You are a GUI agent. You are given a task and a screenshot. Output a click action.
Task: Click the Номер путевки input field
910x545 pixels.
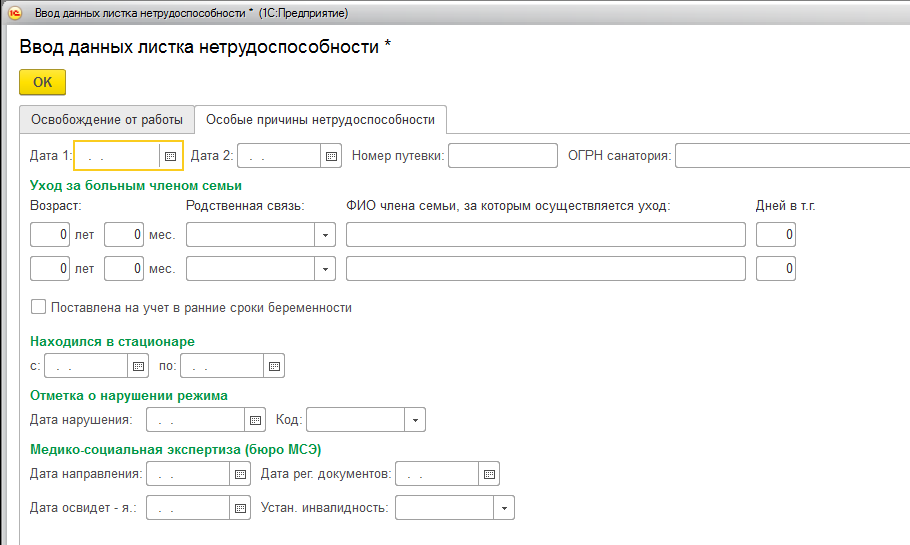click(502, 156)
